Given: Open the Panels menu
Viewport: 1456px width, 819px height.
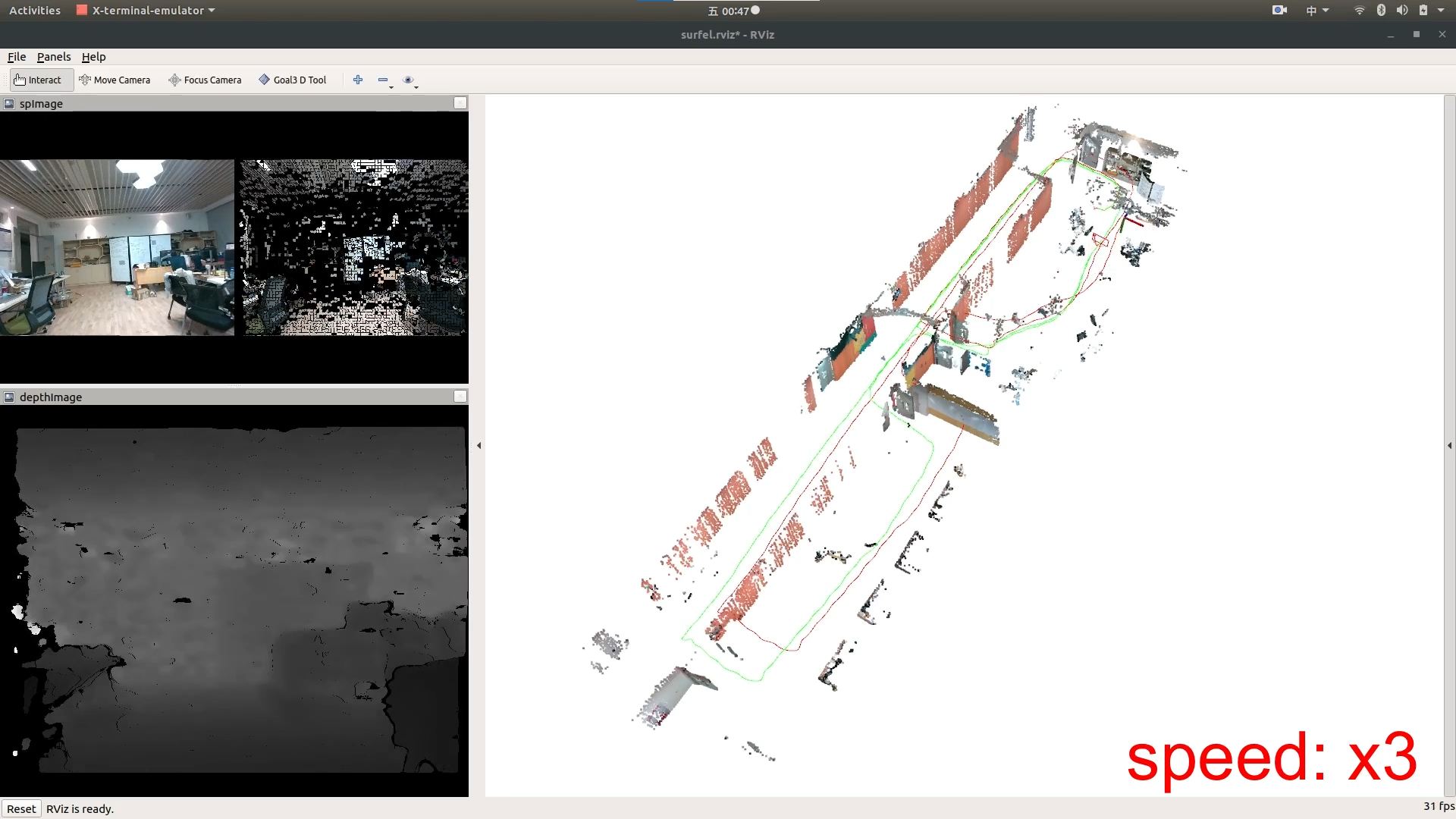Looking at the screenshot, I should click(54, 57).
